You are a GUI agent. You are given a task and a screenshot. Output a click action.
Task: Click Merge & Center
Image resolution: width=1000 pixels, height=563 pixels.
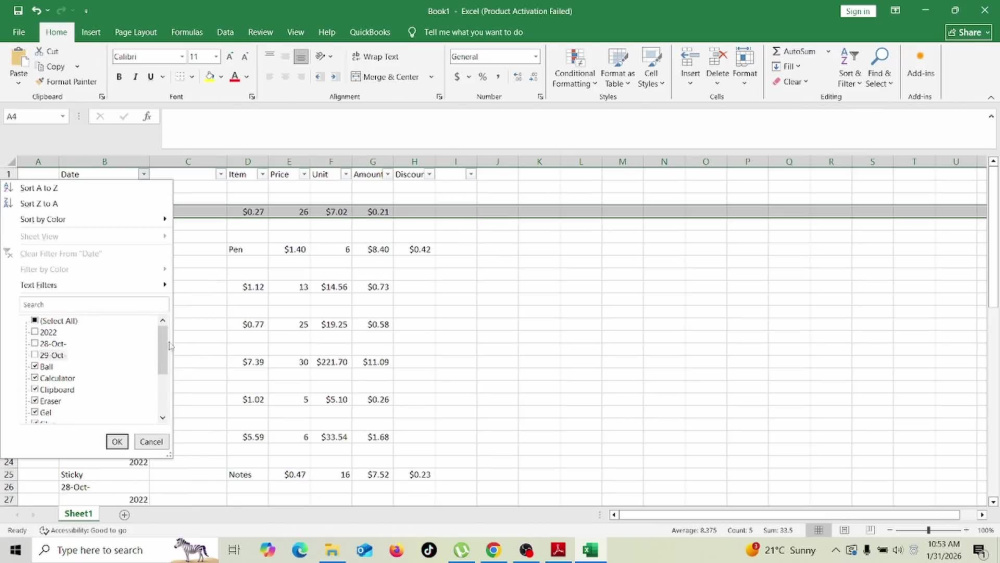385,77
